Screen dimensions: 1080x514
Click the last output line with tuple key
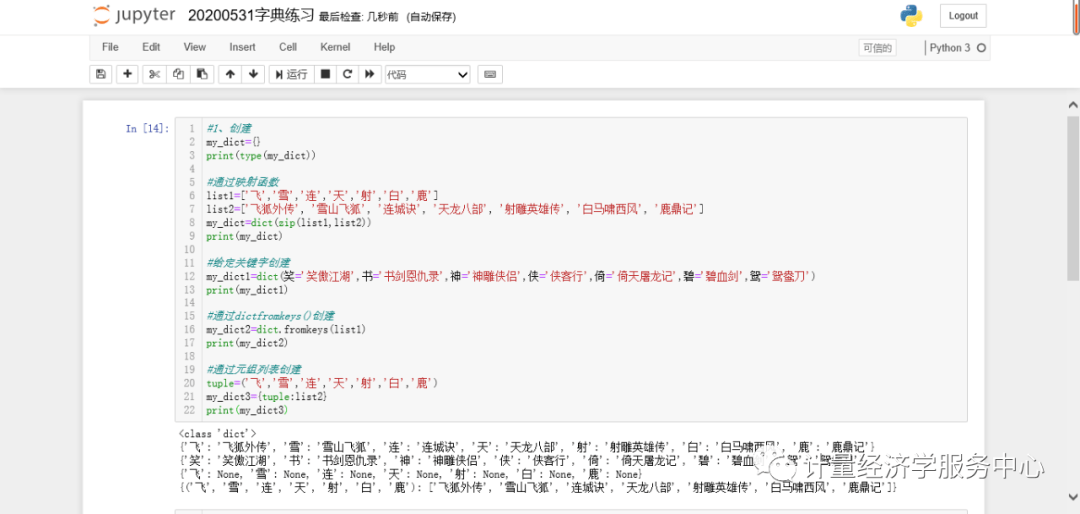coord(537,488)
